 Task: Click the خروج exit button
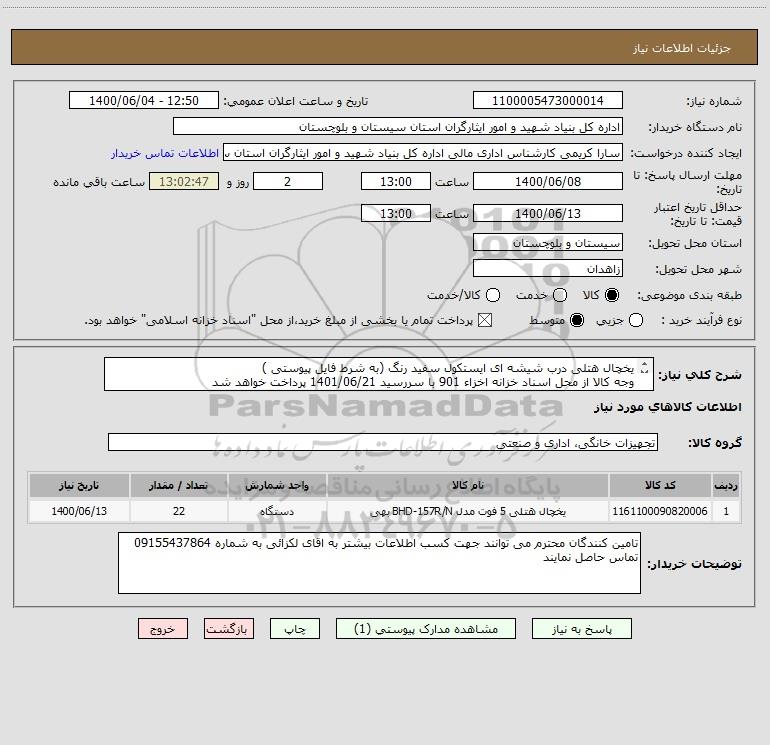coord(163,629)
